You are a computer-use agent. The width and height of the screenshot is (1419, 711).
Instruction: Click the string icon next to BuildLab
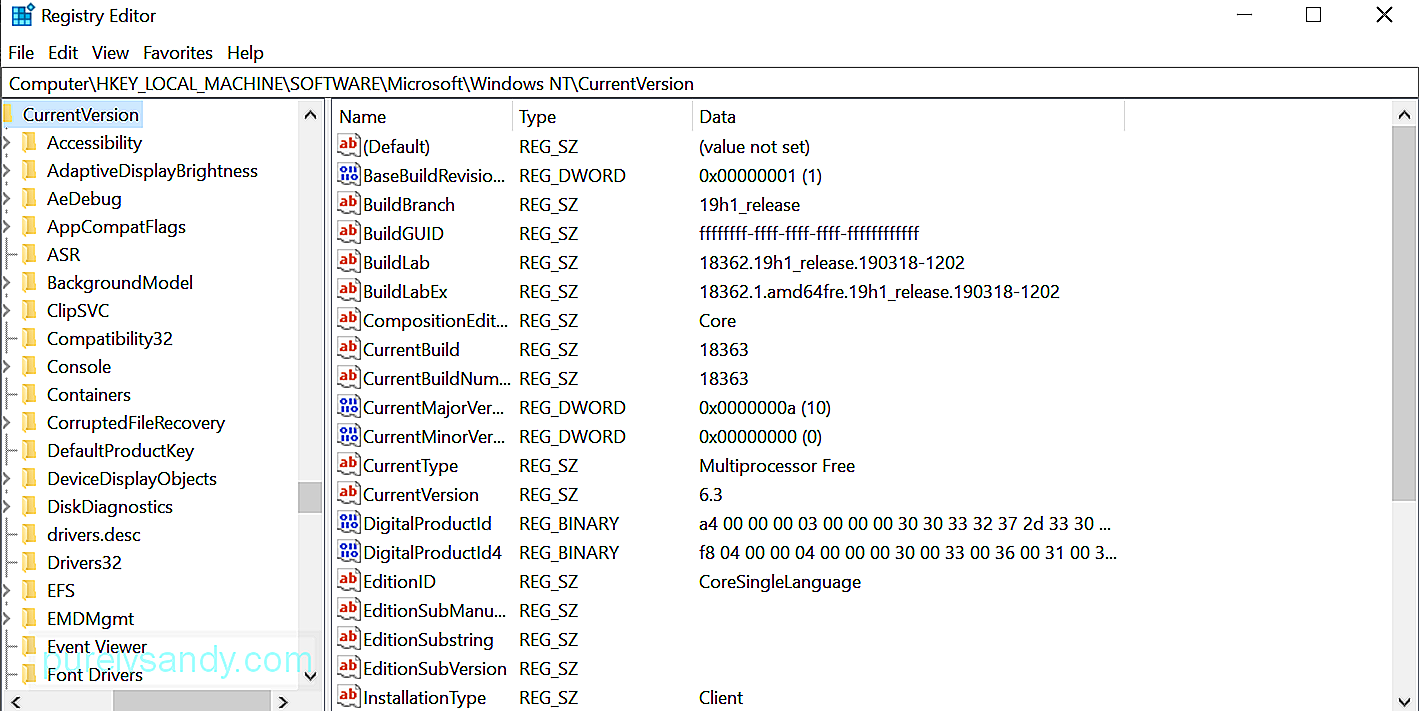click(x=348, y=262)
